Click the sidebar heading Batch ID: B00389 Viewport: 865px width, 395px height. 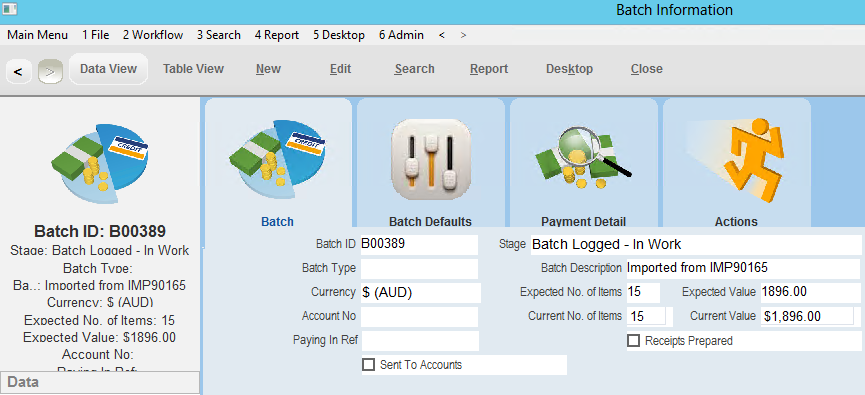[100, 231]
